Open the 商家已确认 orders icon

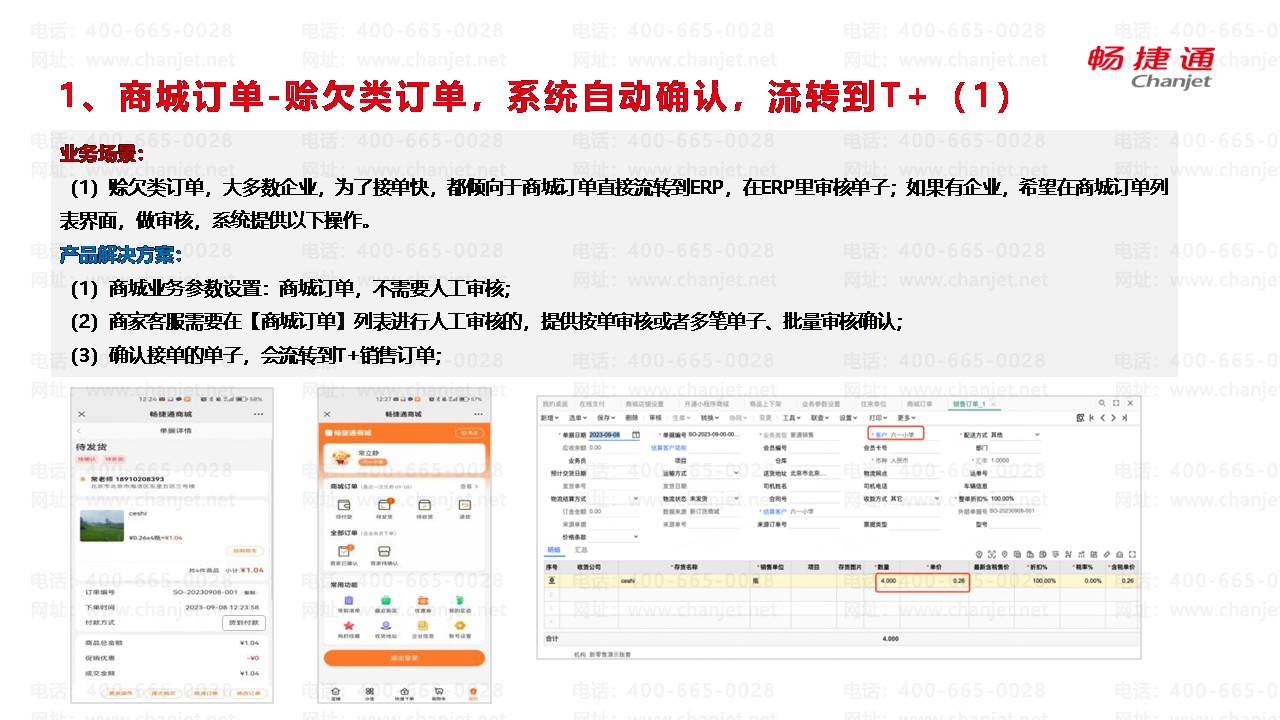coord(345,553)
